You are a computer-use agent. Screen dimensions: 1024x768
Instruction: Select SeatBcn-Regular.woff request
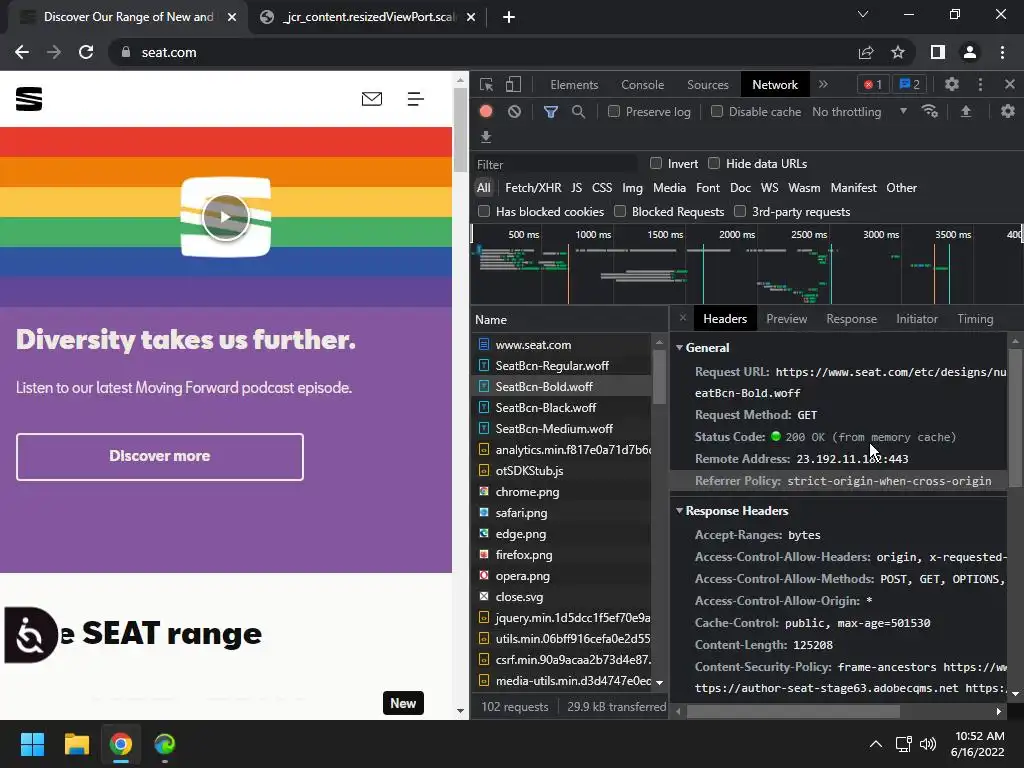pos(561,366)
